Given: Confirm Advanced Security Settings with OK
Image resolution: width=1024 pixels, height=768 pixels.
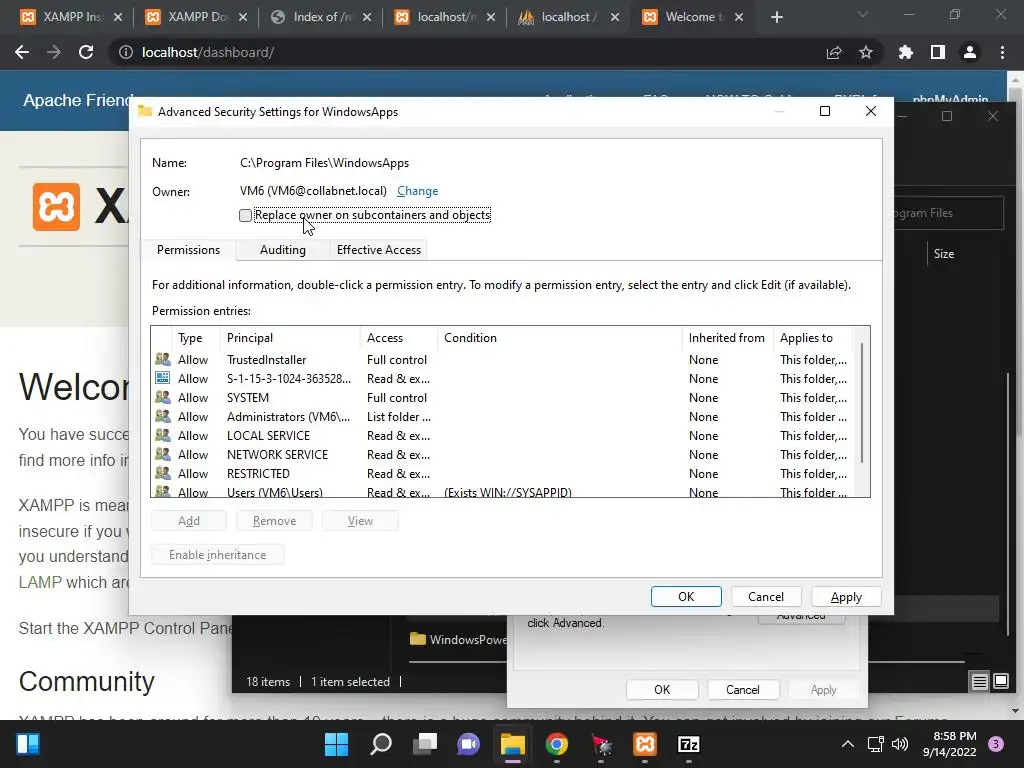Looking at the screenshot, I should click(x=686, y=596).
